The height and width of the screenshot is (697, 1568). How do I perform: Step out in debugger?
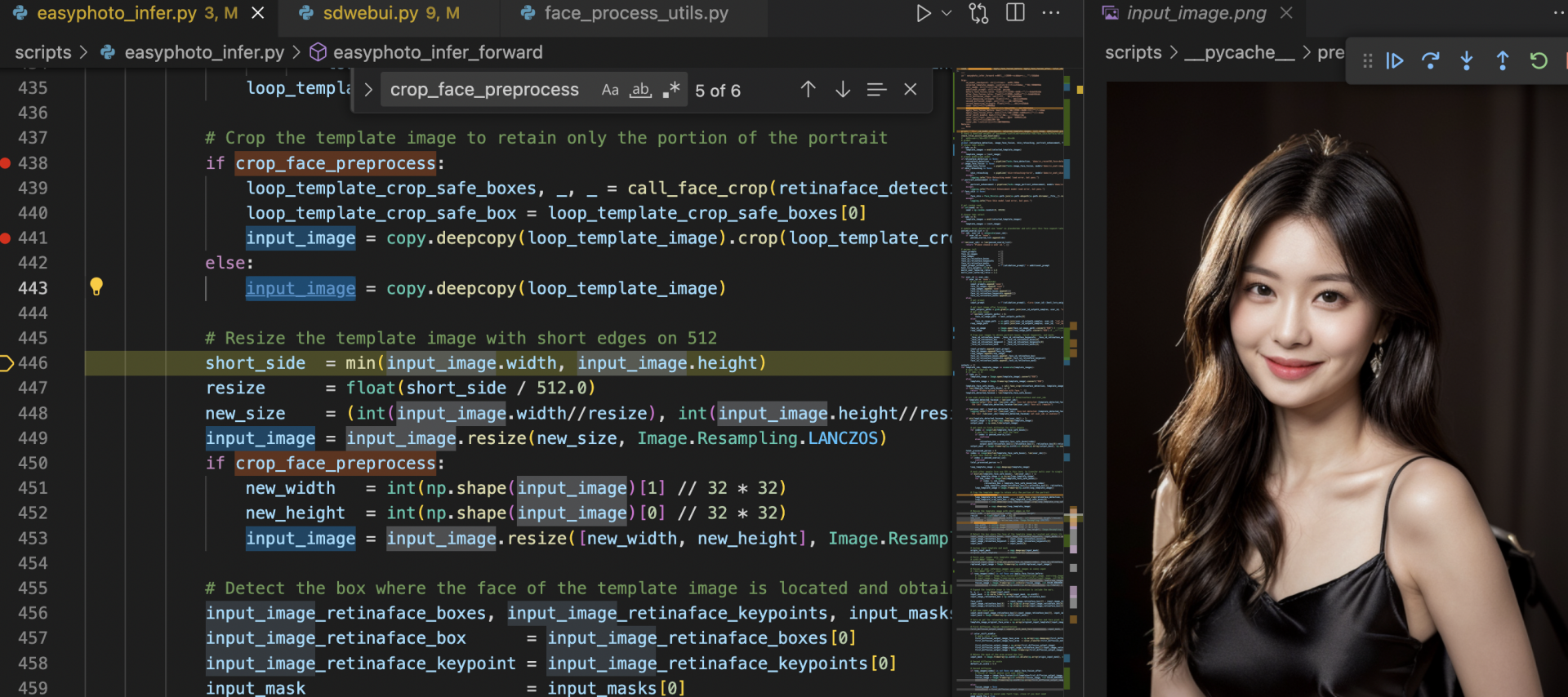click(1503, 60)
